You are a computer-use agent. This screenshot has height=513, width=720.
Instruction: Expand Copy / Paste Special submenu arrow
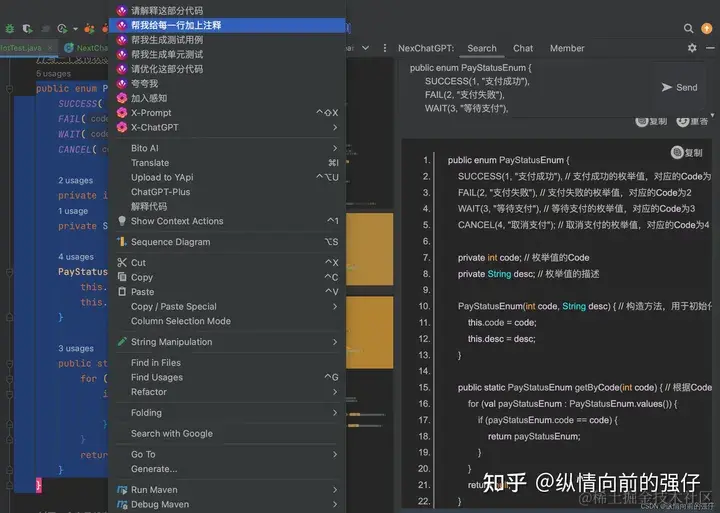335,306
